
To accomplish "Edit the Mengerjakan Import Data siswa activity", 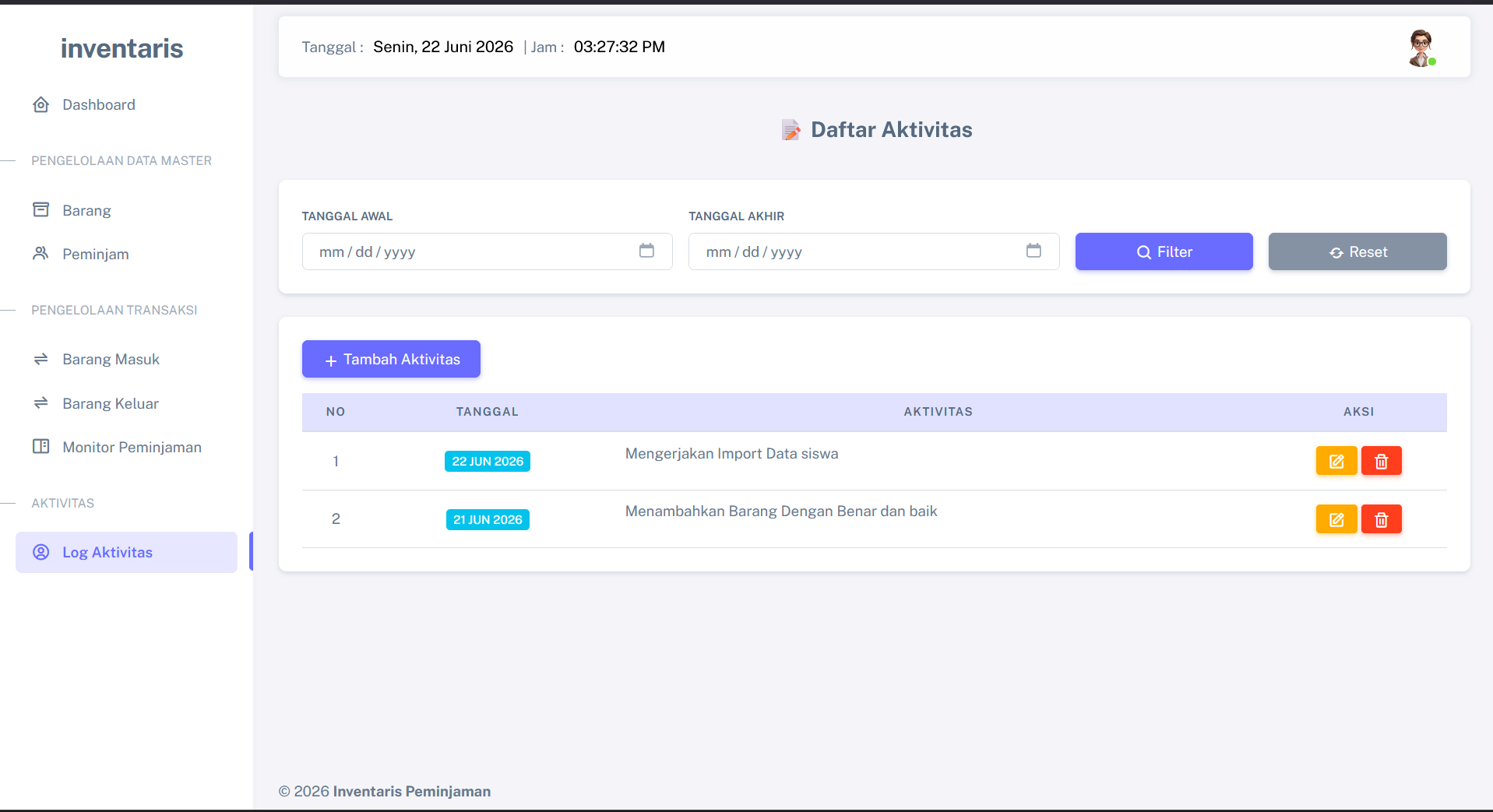I will tap(1336, 461).
